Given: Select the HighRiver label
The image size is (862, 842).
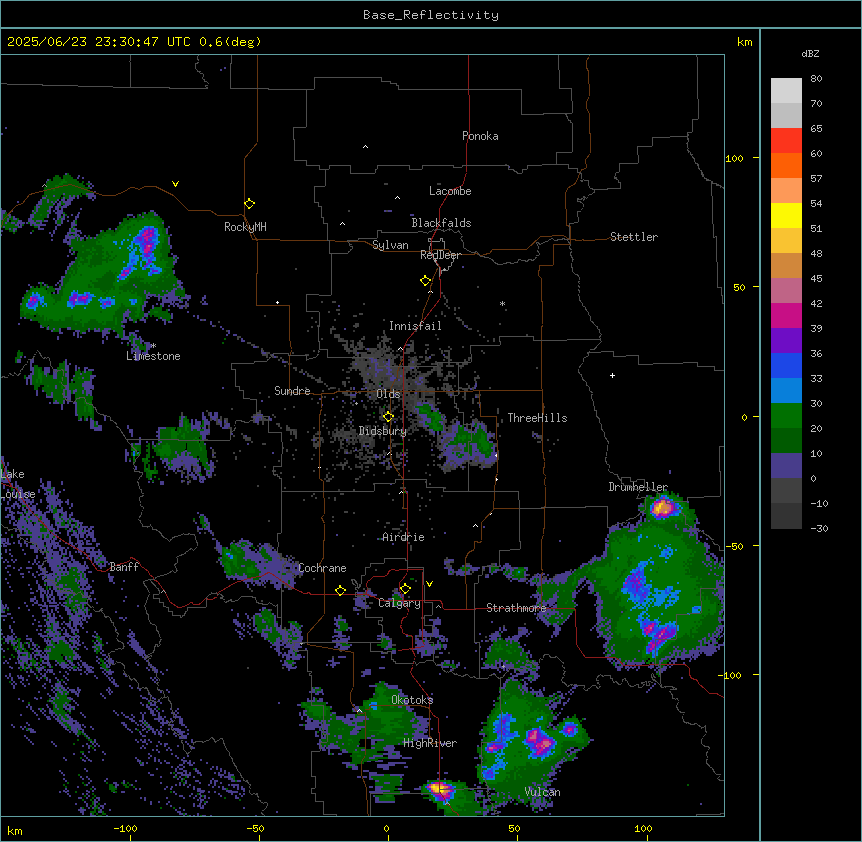Looking at the screenshot, I should (430, 743).
